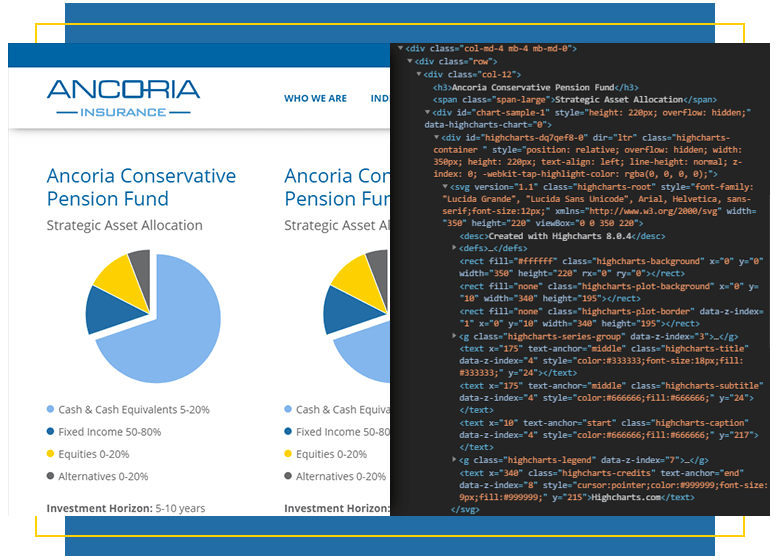Toggle Alternatives 0-20% legend in second chart
This screenshot has width=776, height=560.
click(x=335, y=476)
